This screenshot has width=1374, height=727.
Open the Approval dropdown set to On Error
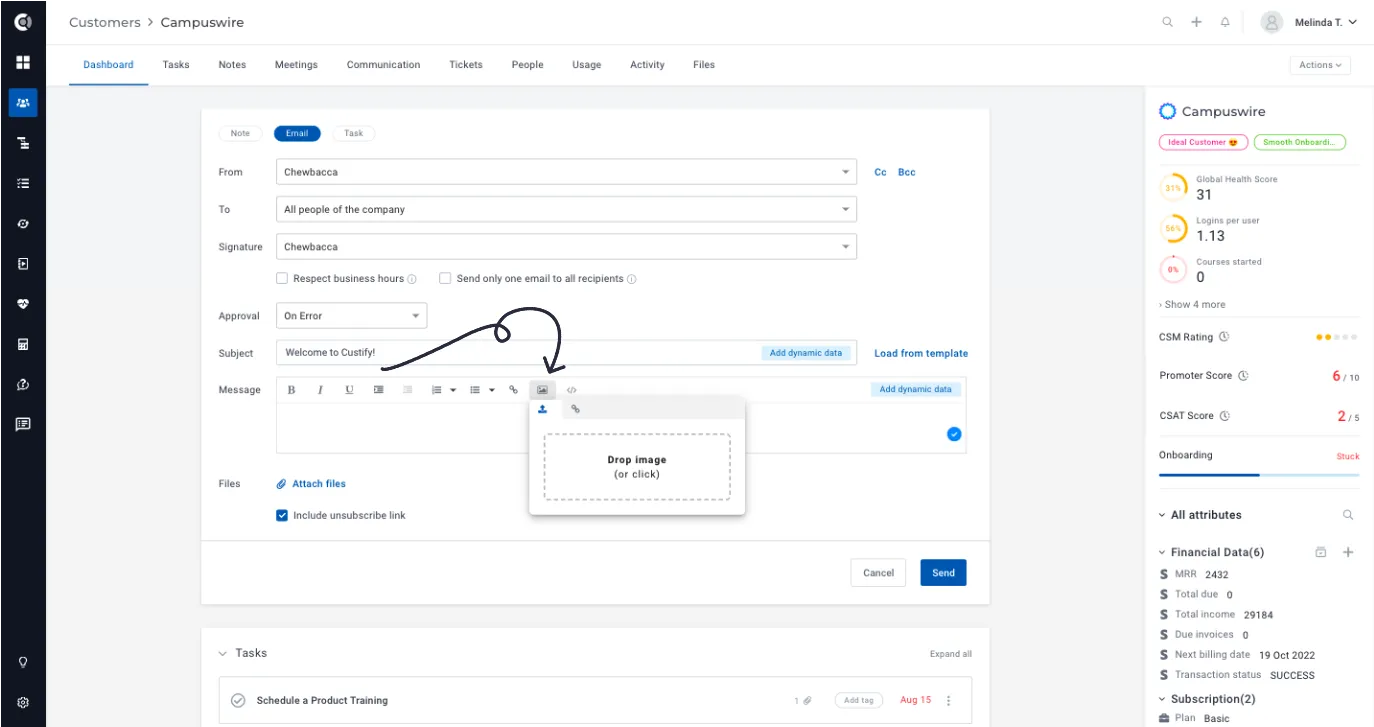coord(351,316)
